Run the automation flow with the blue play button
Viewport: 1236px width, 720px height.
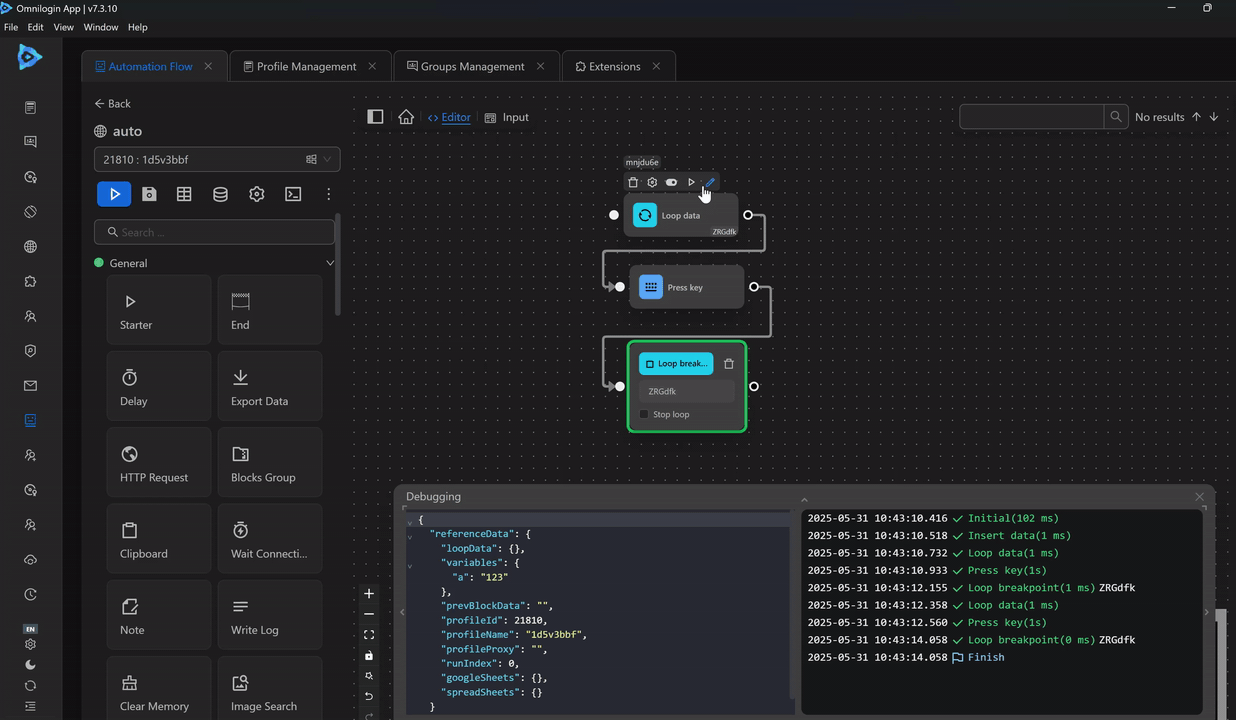(x=114, y=194)
